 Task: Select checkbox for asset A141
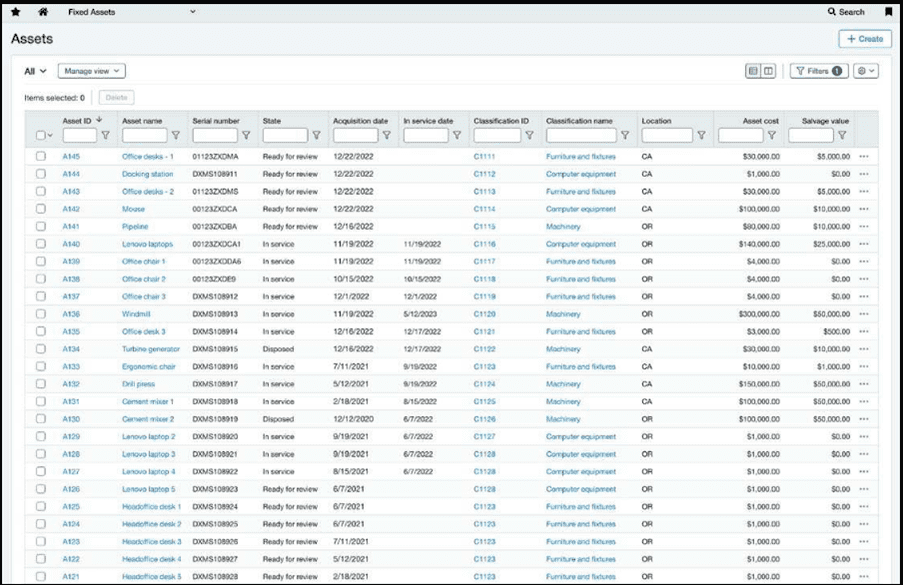[x=40, y=226]
